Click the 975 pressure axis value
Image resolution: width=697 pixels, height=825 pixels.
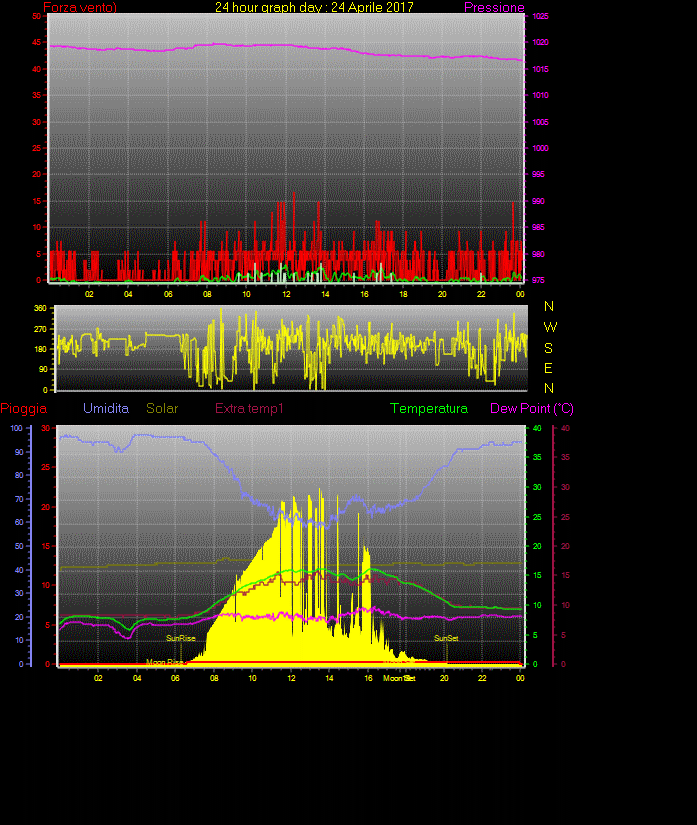click(x=539, y=280)
